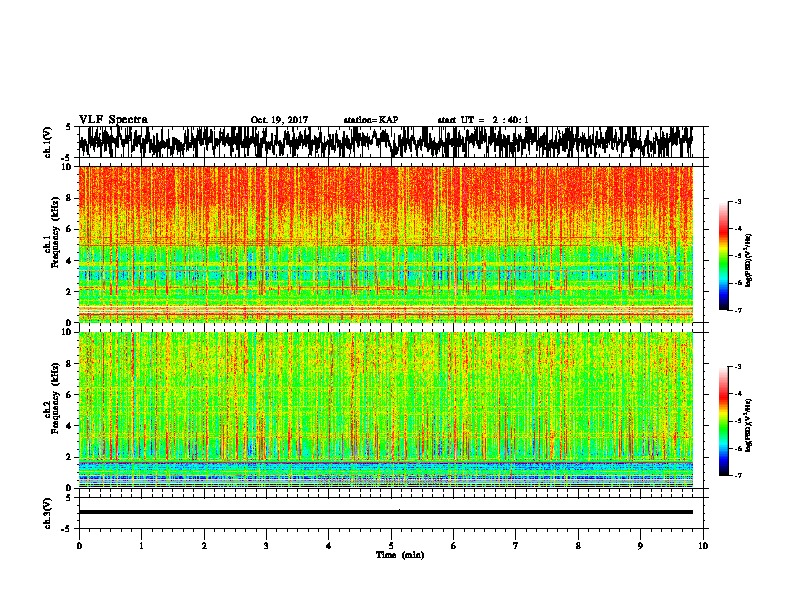Screen dimensions: 792x612
Task: Click the "4" tick on the time axis
Action: [329, 545]
